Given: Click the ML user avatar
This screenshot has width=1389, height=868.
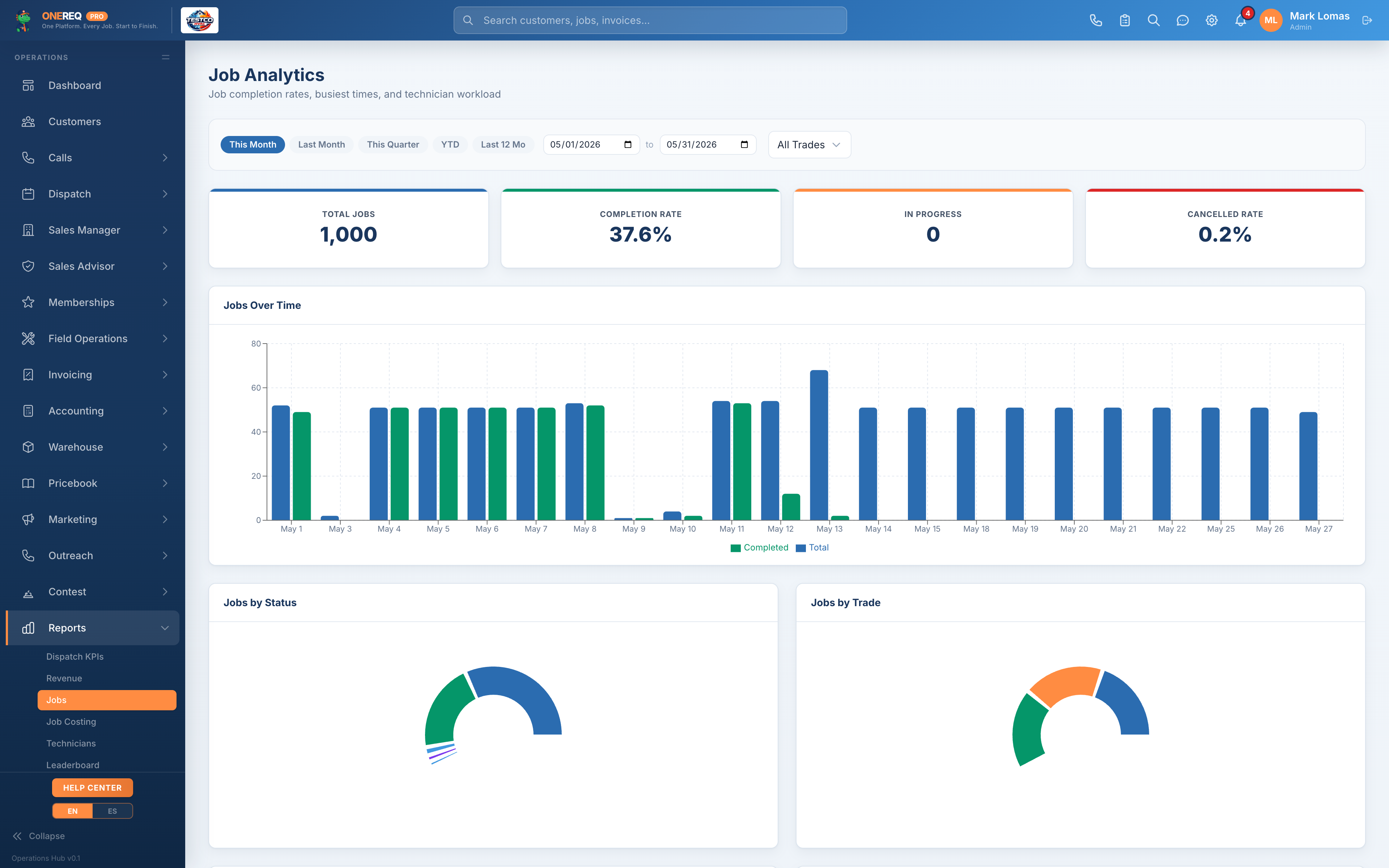Looking at the screenshot, I should tap(1271, 21).
